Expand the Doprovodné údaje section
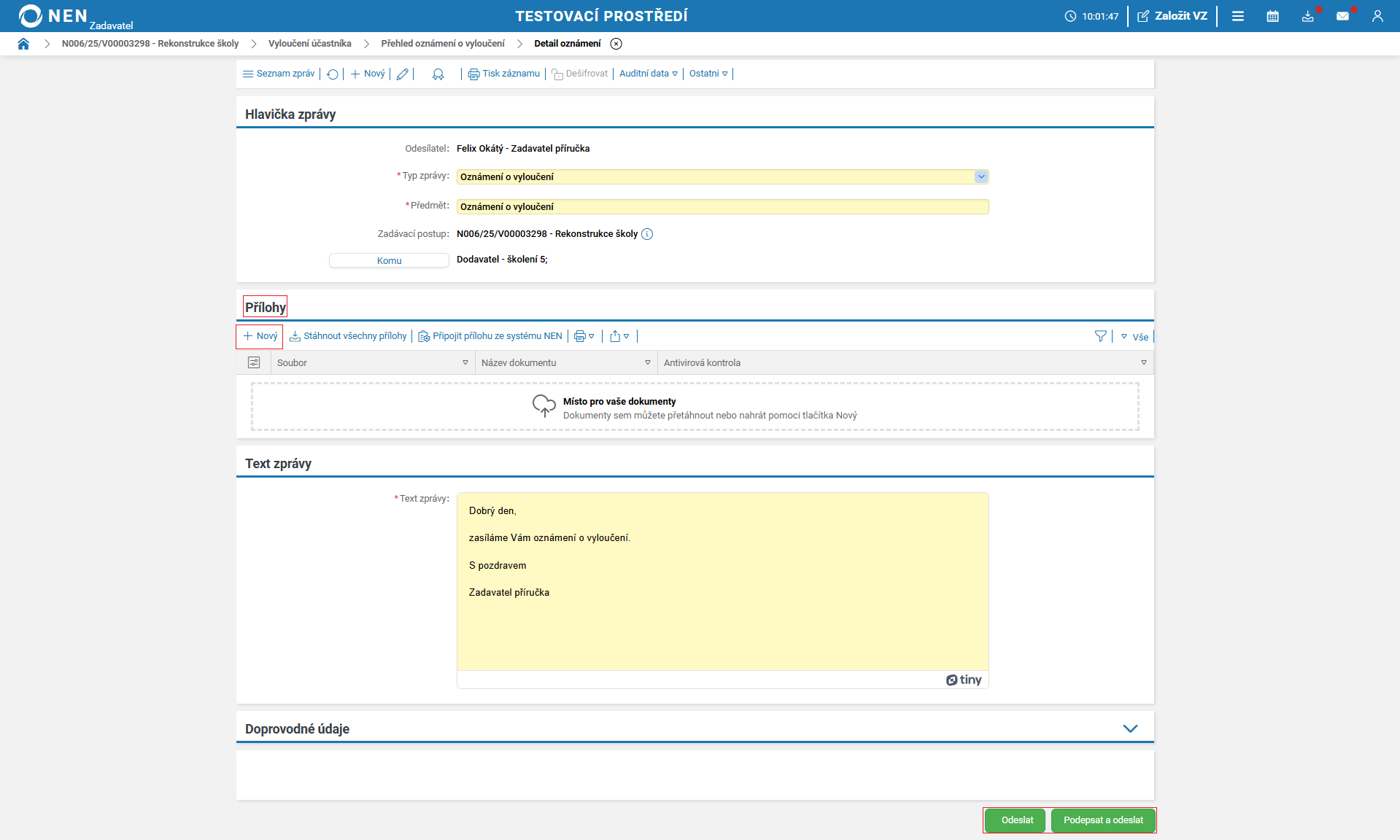The height and width of the screenshot is (840, 1400). (1130, 728)
